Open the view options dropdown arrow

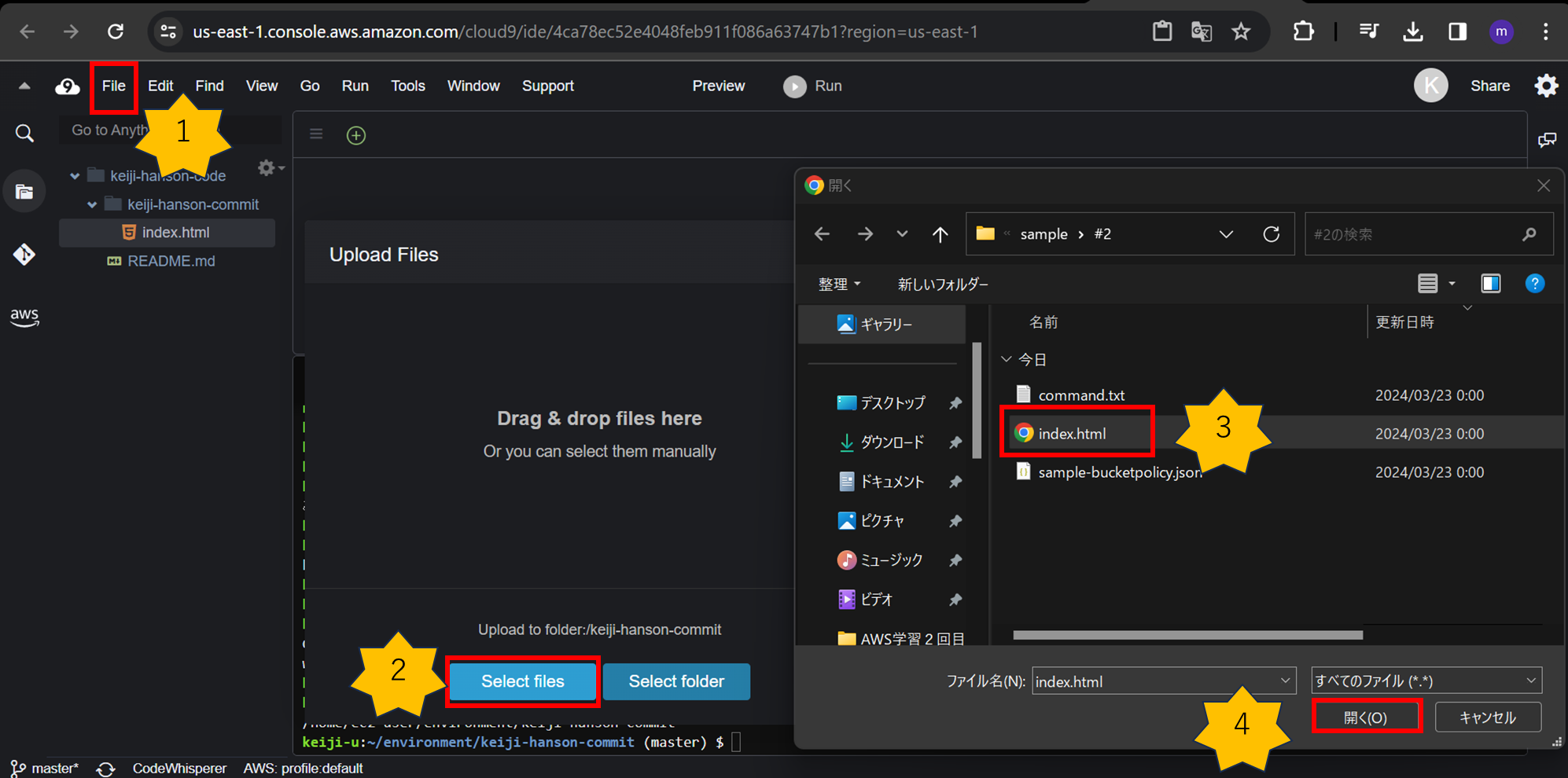1452,284
